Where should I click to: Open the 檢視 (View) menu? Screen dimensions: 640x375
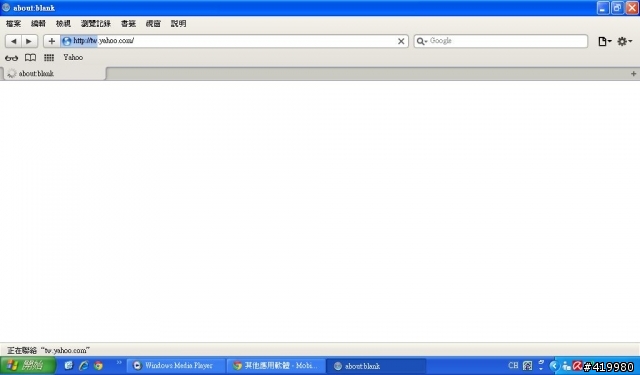[63, 24]
